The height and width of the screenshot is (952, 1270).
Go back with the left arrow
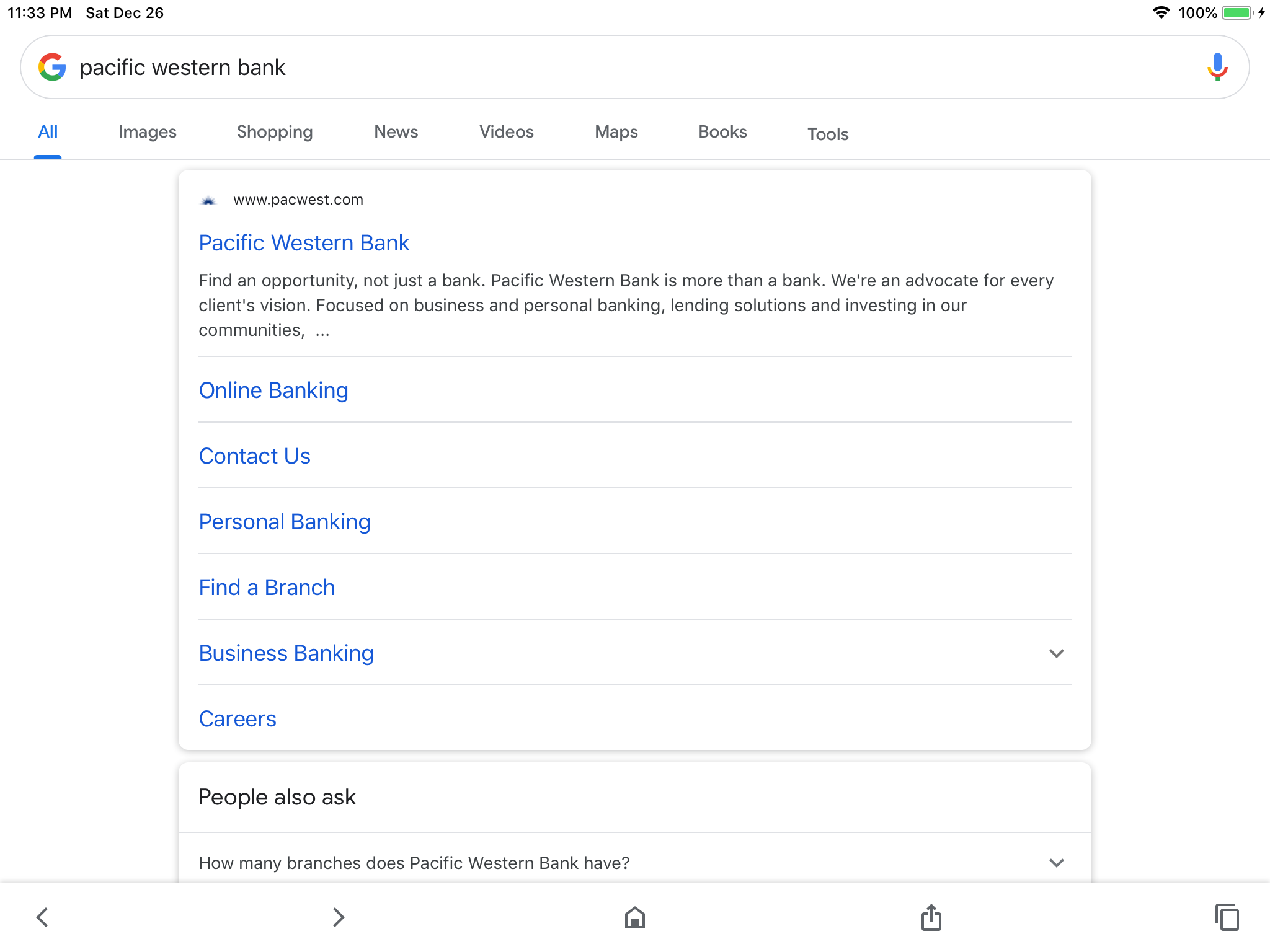pyautogui.click(x=42, y=917)
